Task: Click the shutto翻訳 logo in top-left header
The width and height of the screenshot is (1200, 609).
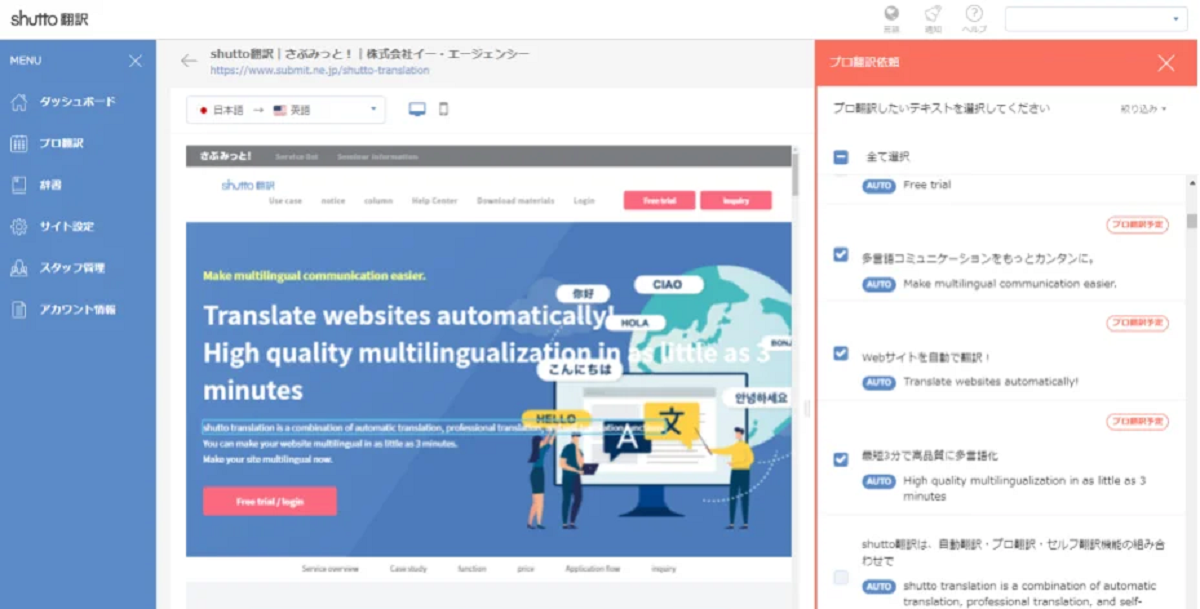Action: pyautogui.click(x=49, y=17)
